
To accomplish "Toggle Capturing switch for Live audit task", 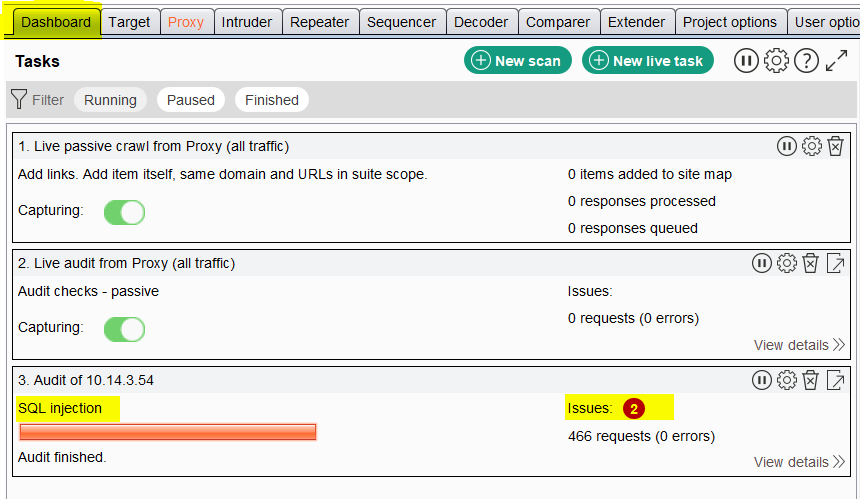I will coord(125,329).
